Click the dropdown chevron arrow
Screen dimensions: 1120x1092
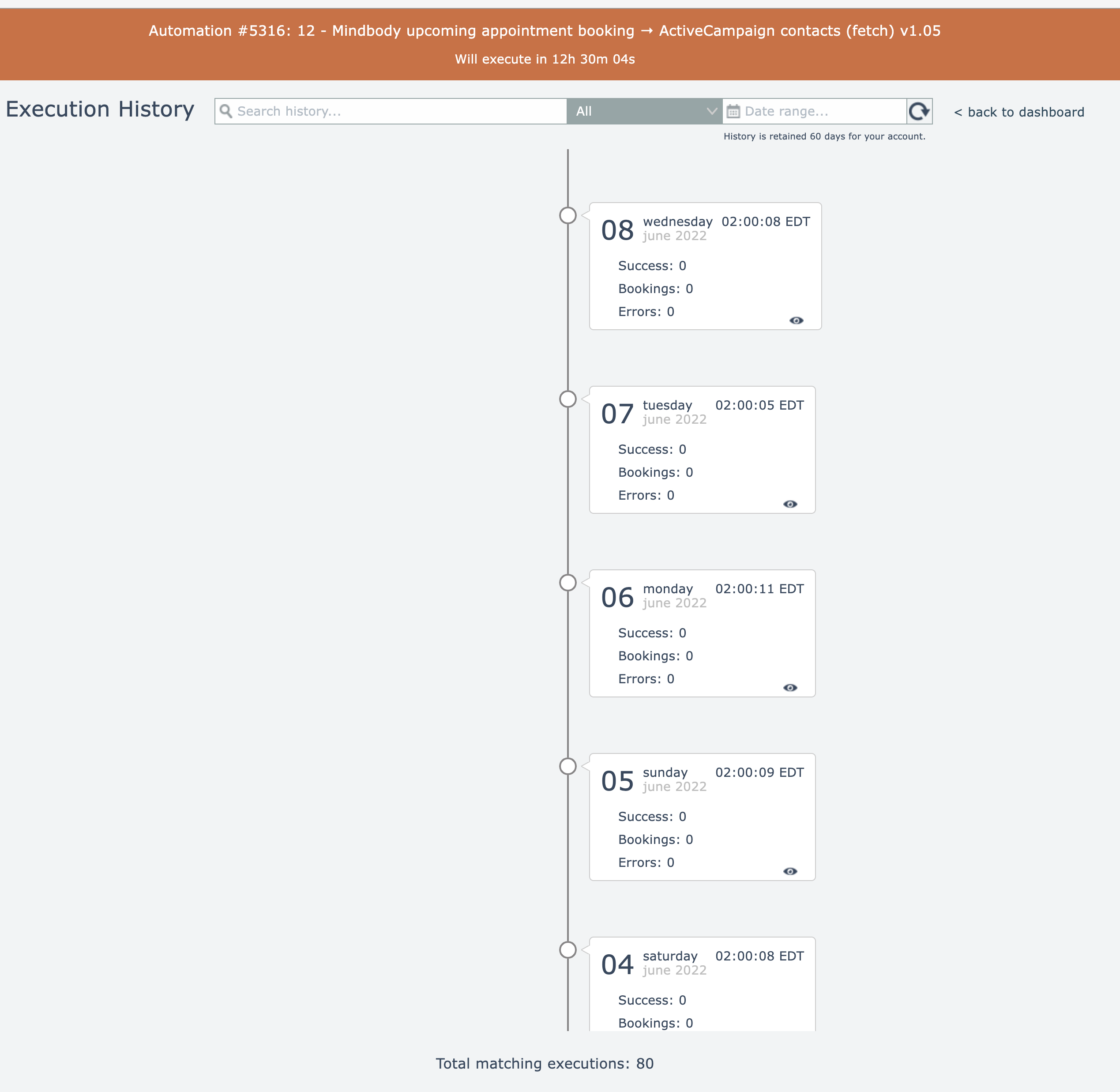click(712, 111)
